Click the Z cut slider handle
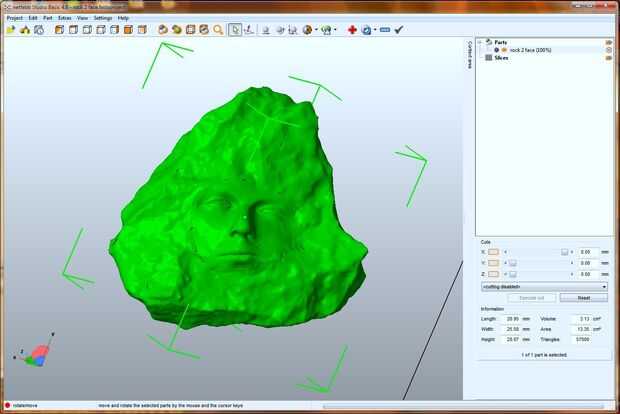Screen dimensions: 620x414 512,274
